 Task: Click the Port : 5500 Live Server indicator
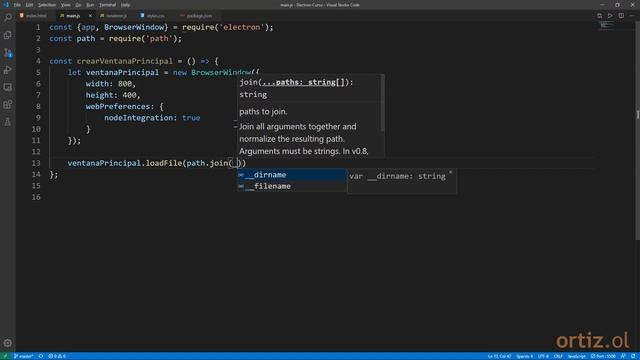pos(603,356)
